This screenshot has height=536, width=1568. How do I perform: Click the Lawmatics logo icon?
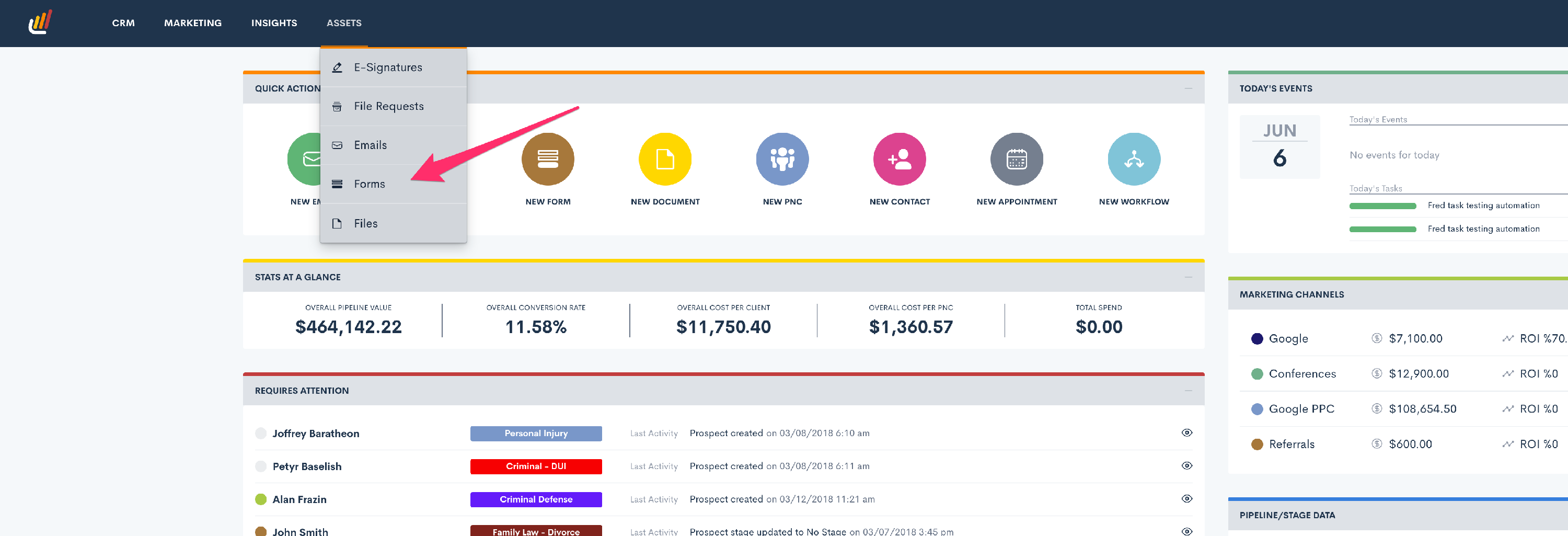(40, 22)
